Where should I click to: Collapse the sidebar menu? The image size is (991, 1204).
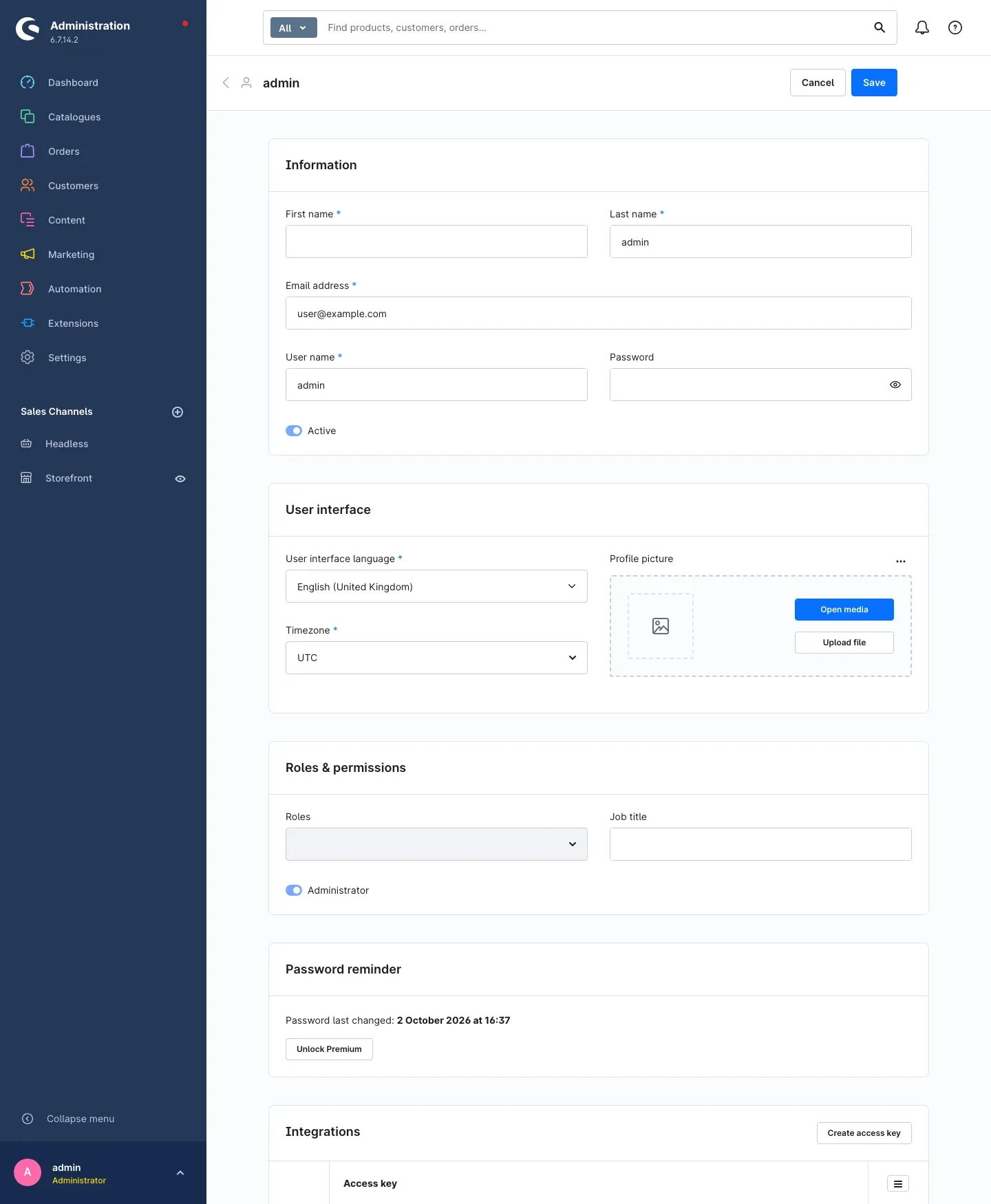click(x=67, y=1119)
